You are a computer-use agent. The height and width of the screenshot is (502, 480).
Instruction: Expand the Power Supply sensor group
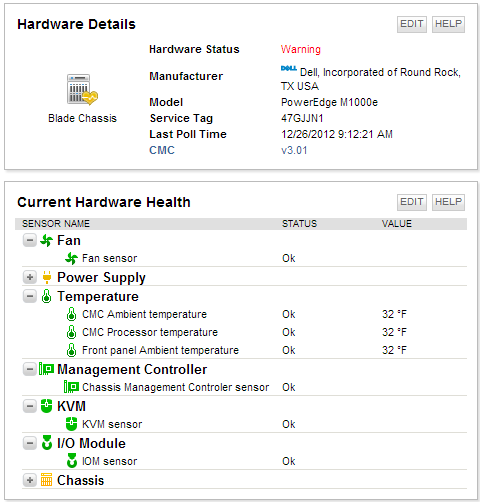30,277
